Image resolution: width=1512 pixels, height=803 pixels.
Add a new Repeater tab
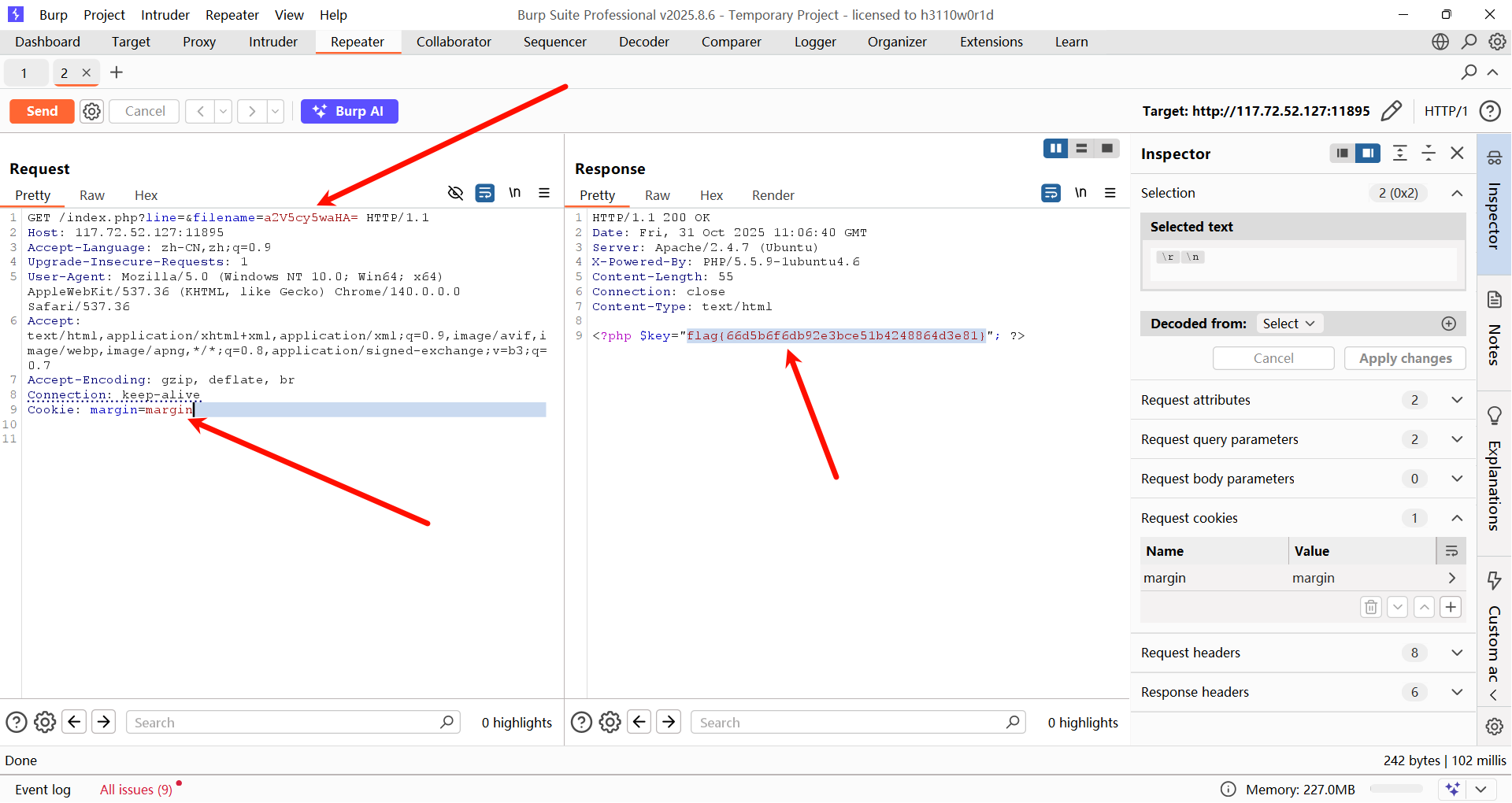117,72
